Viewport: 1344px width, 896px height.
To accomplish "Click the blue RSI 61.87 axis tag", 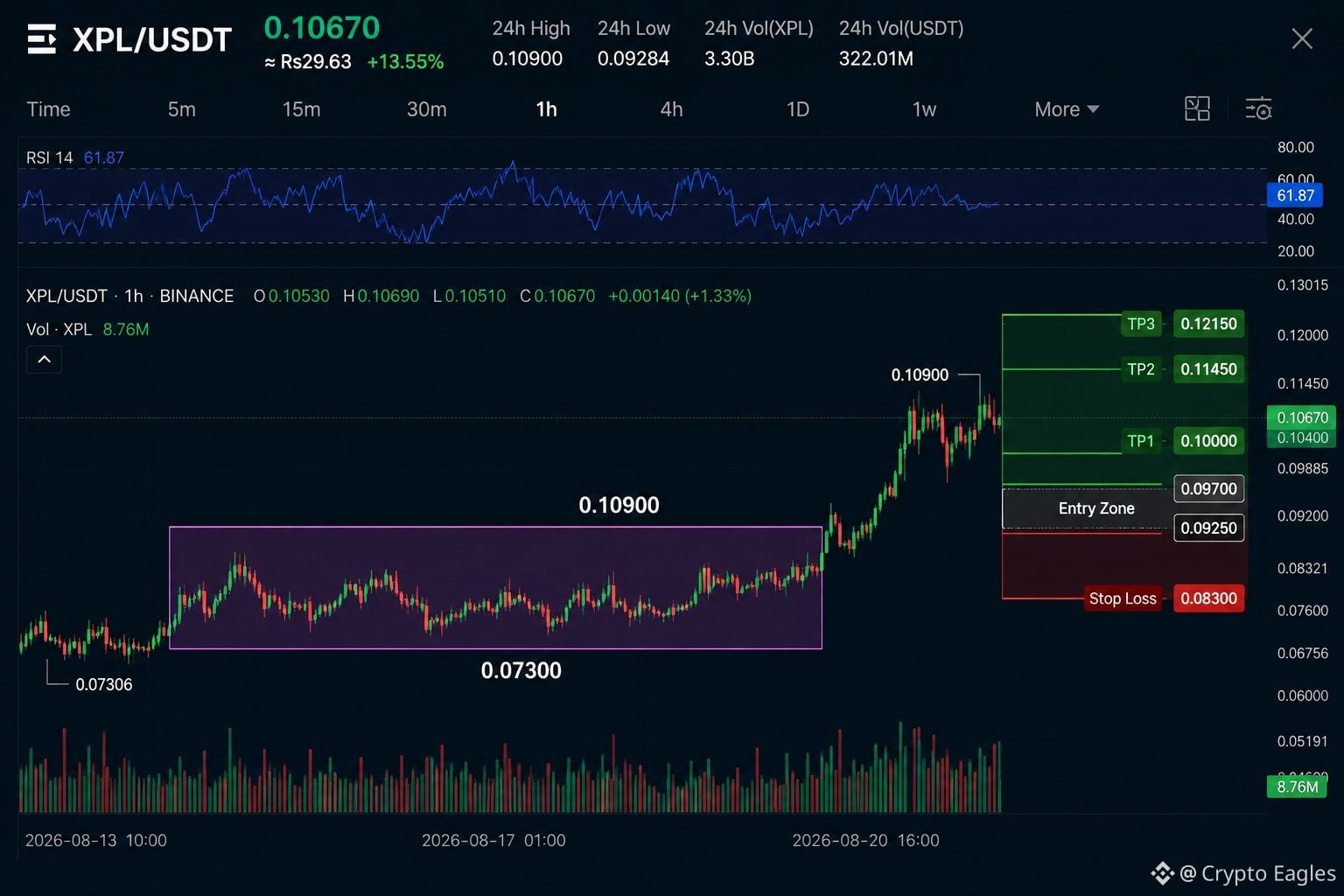I will (x=1295, y=195).
